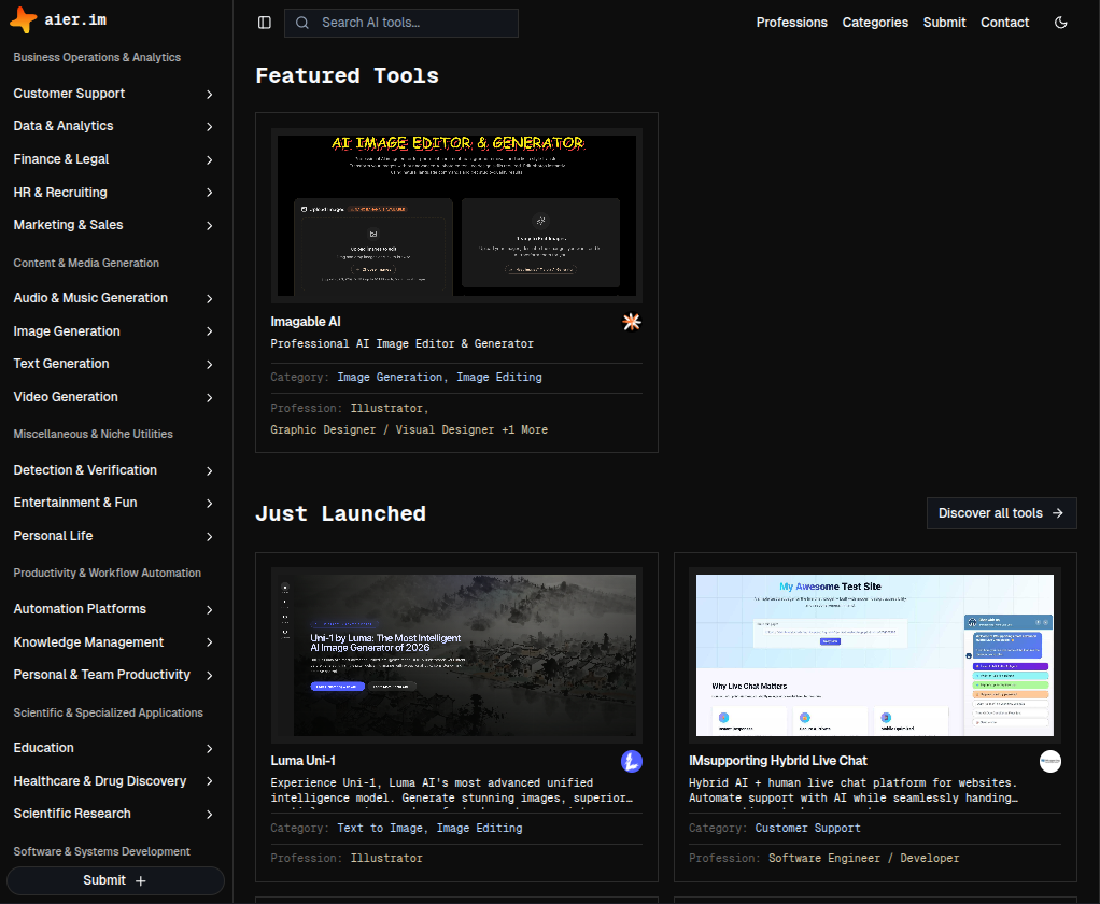Expand Healthcare & Drug Discovery category
The width and height of the screenshot is (1100, 904).
pyautogui.click(x=113, y=781)
